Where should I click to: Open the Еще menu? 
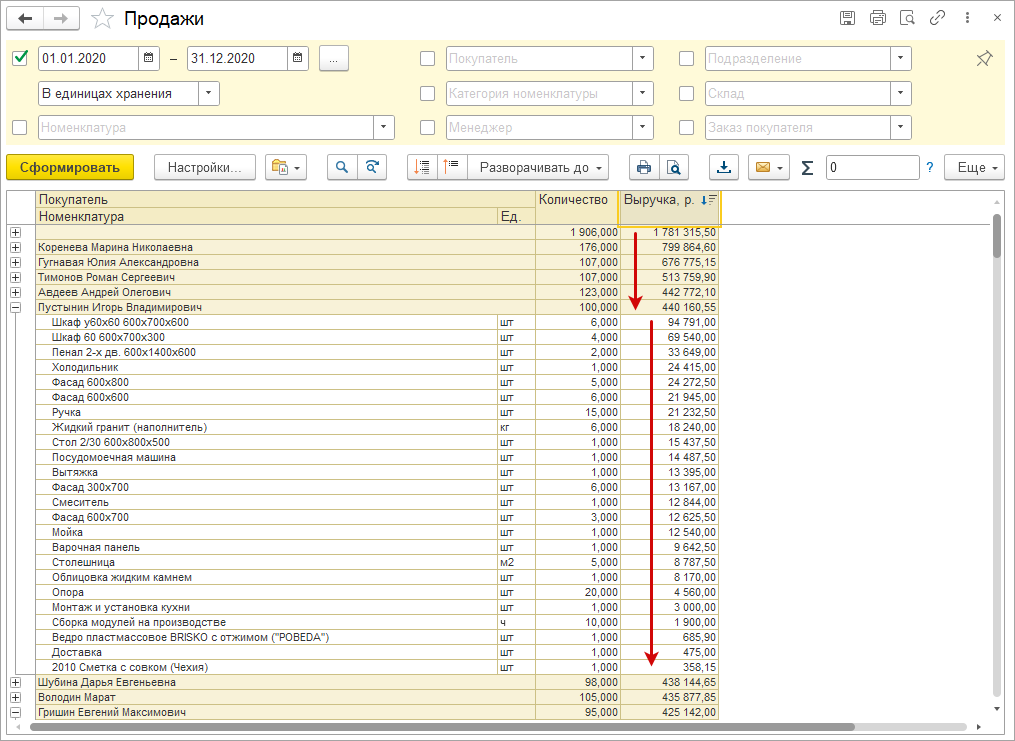(x=974, y=168)
